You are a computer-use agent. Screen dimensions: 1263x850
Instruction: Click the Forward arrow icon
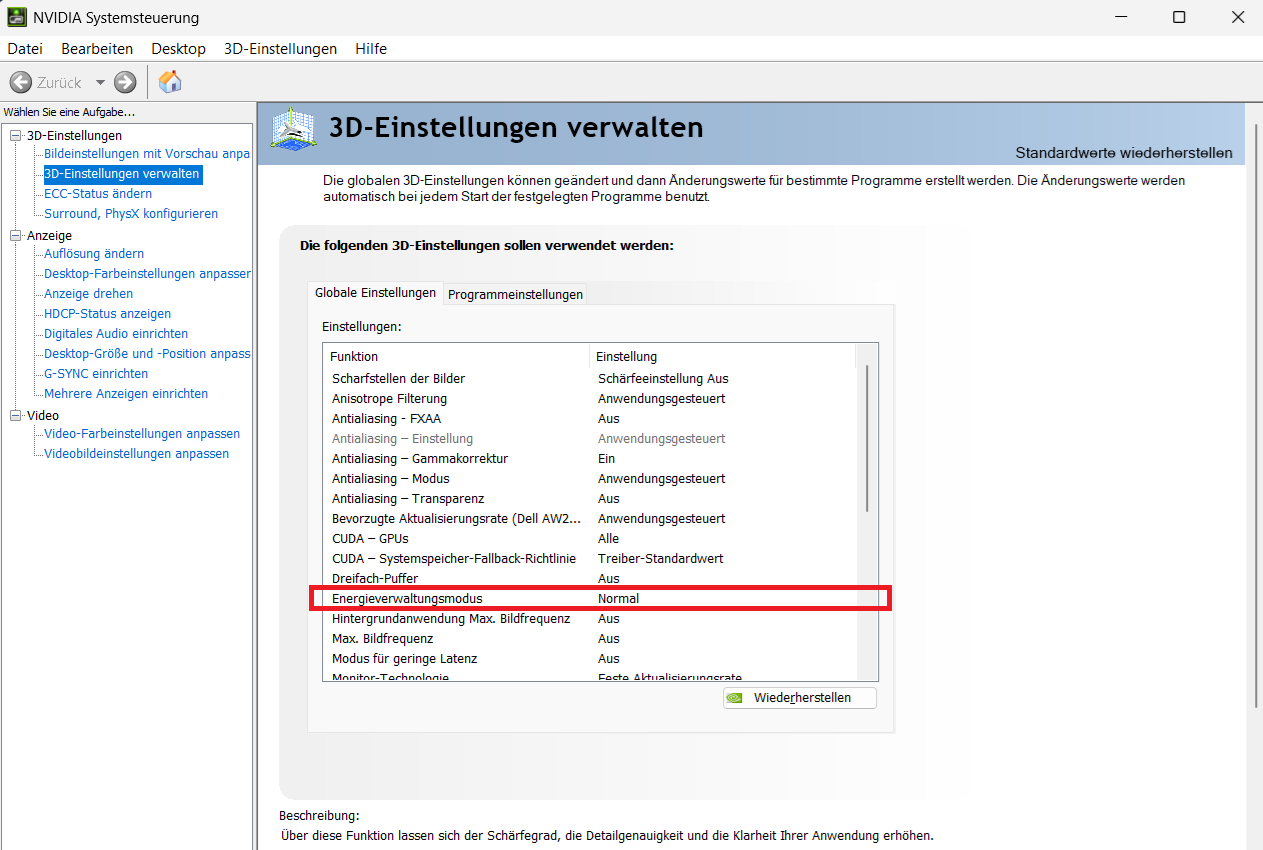tap(125, 82)
